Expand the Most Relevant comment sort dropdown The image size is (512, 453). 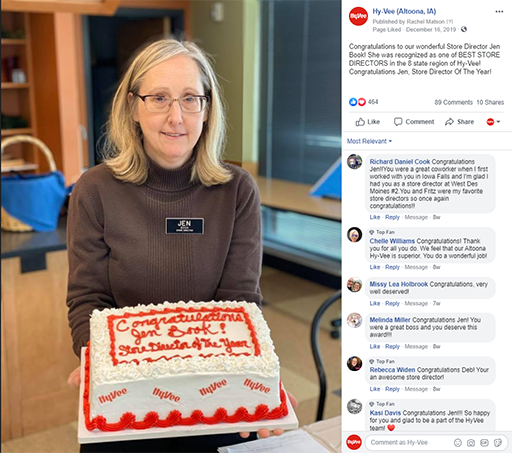tap(369, 141)
